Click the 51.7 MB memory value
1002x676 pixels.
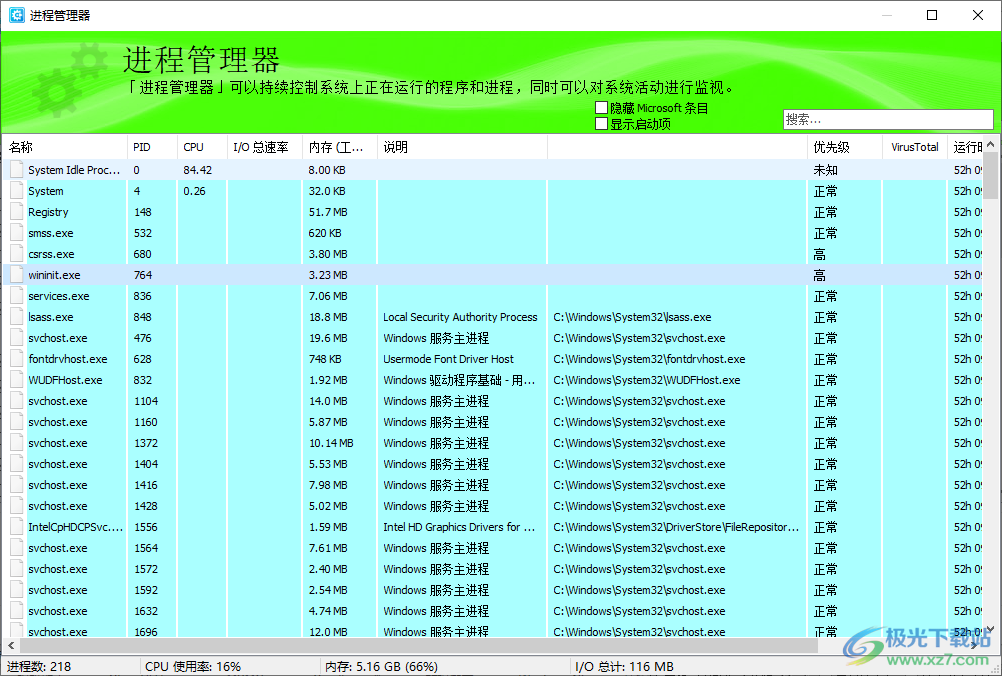pos(328,212)
